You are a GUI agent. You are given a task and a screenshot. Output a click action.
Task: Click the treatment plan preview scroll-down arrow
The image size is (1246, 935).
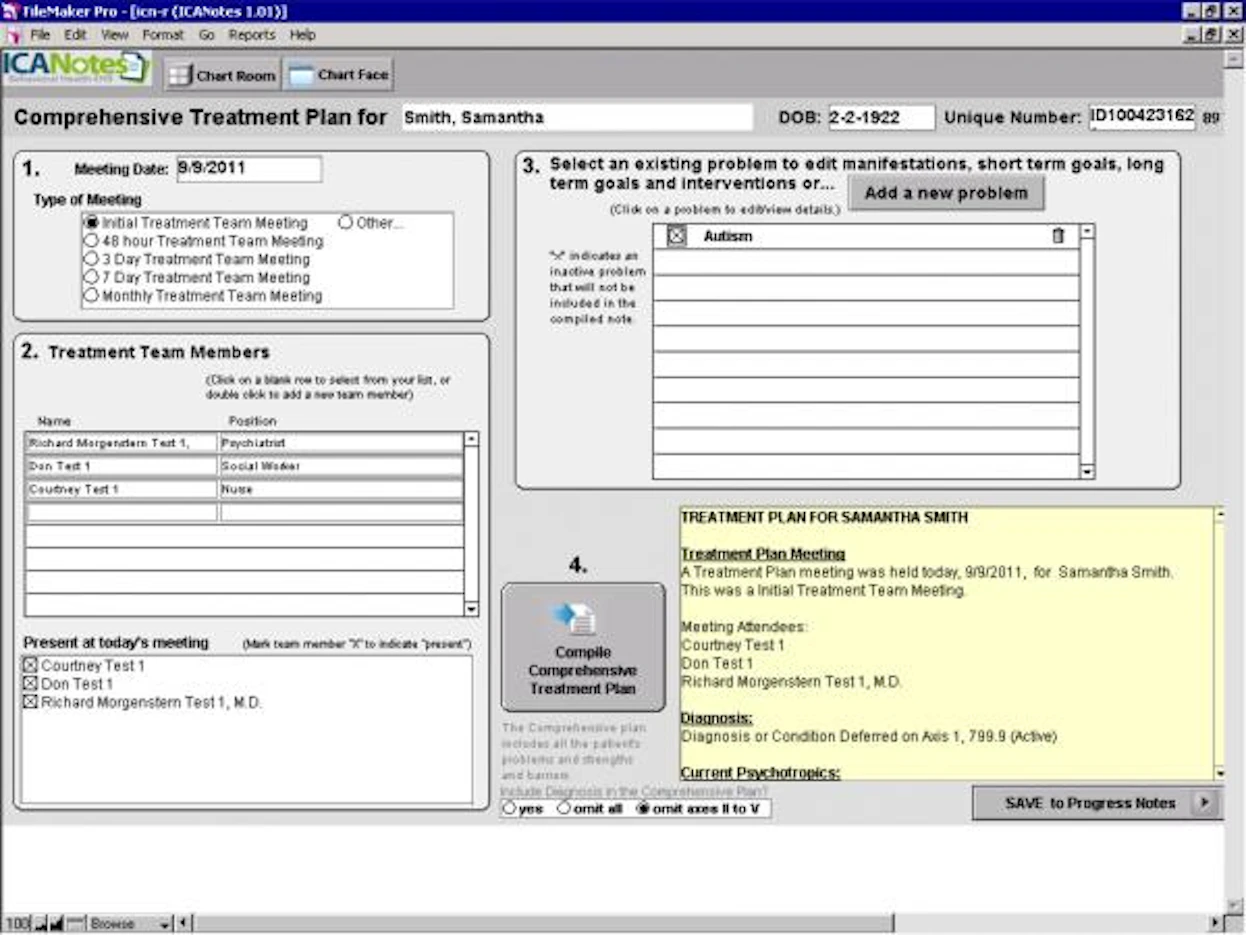pos(1219,773)
